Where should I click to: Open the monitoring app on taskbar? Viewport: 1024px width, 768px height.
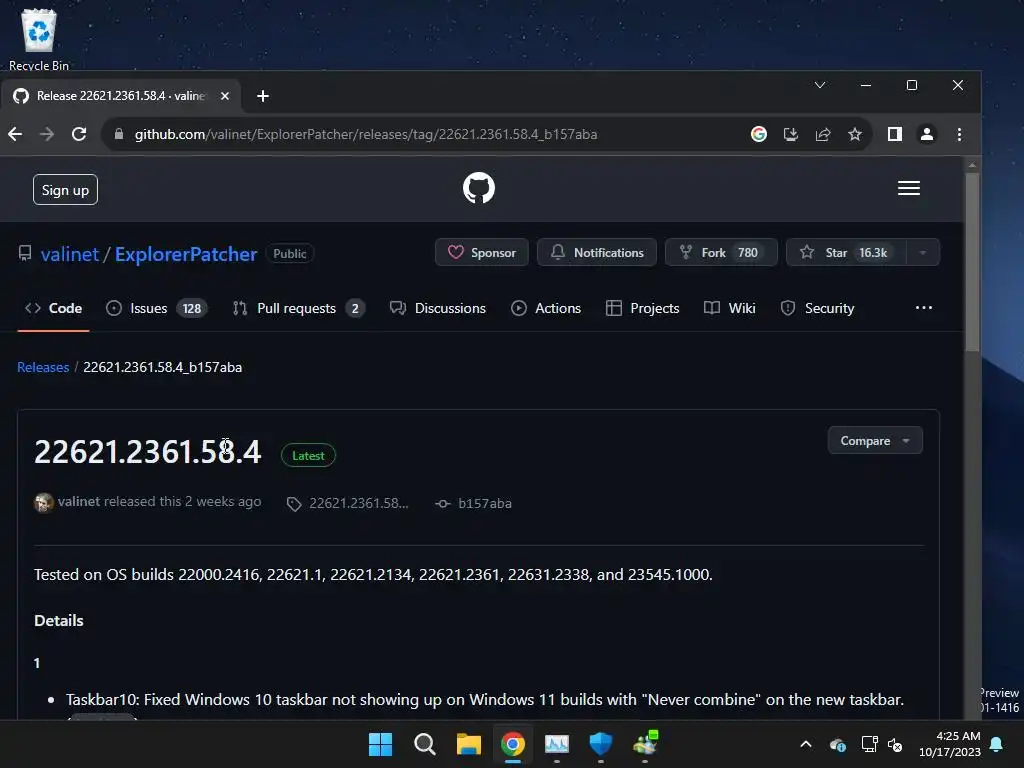click(556, 744)
